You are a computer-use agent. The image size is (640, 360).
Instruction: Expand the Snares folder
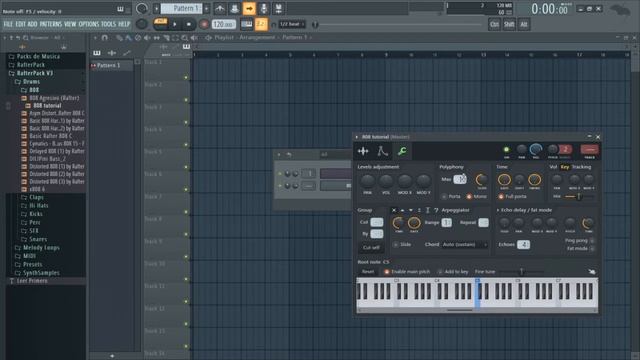(38, 239)
